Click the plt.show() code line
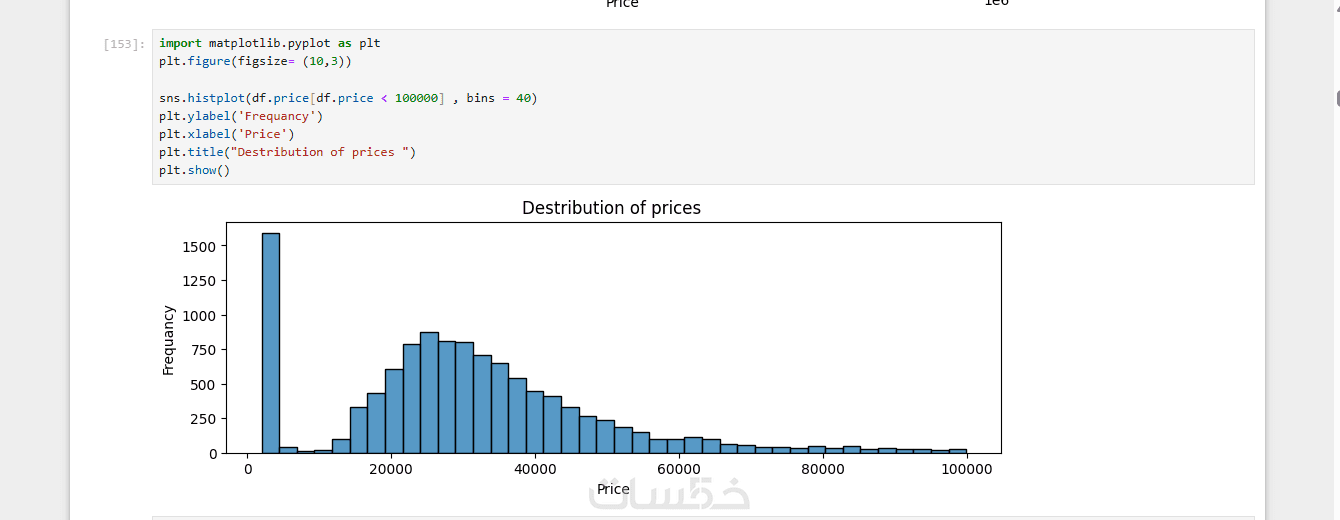This screenshot has width=1340, height=520. [x=194, y=170]
